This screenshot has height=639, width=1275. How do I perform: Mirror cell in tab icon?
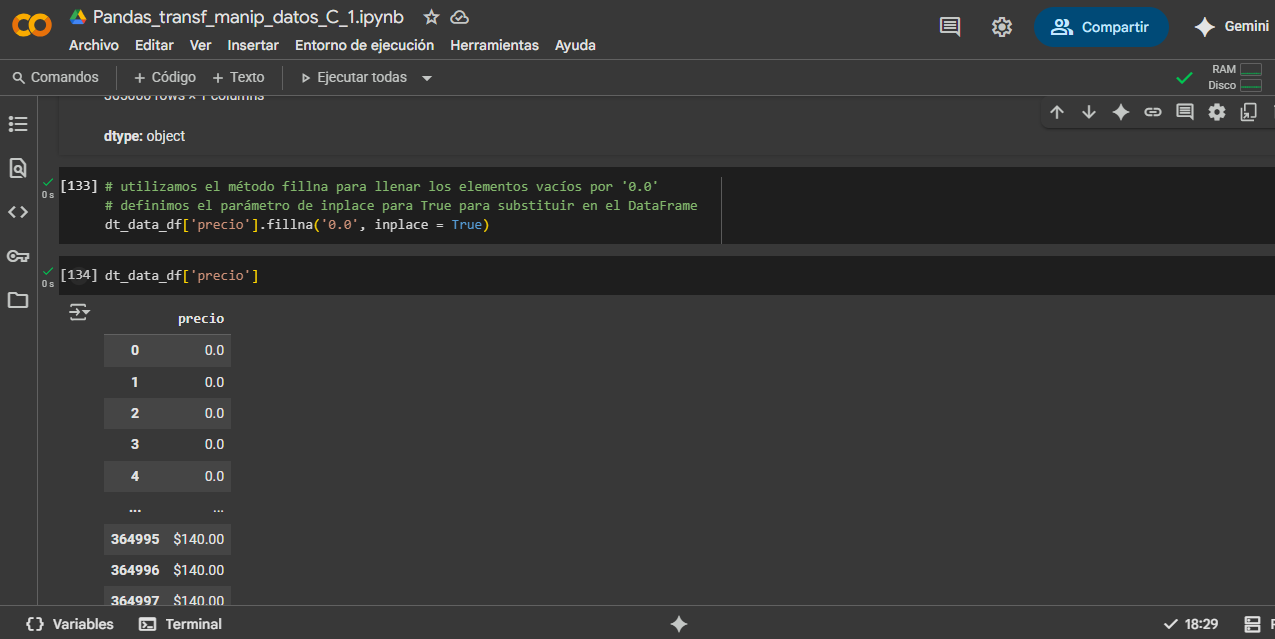pyautogui.click(x=1248, y=112)
